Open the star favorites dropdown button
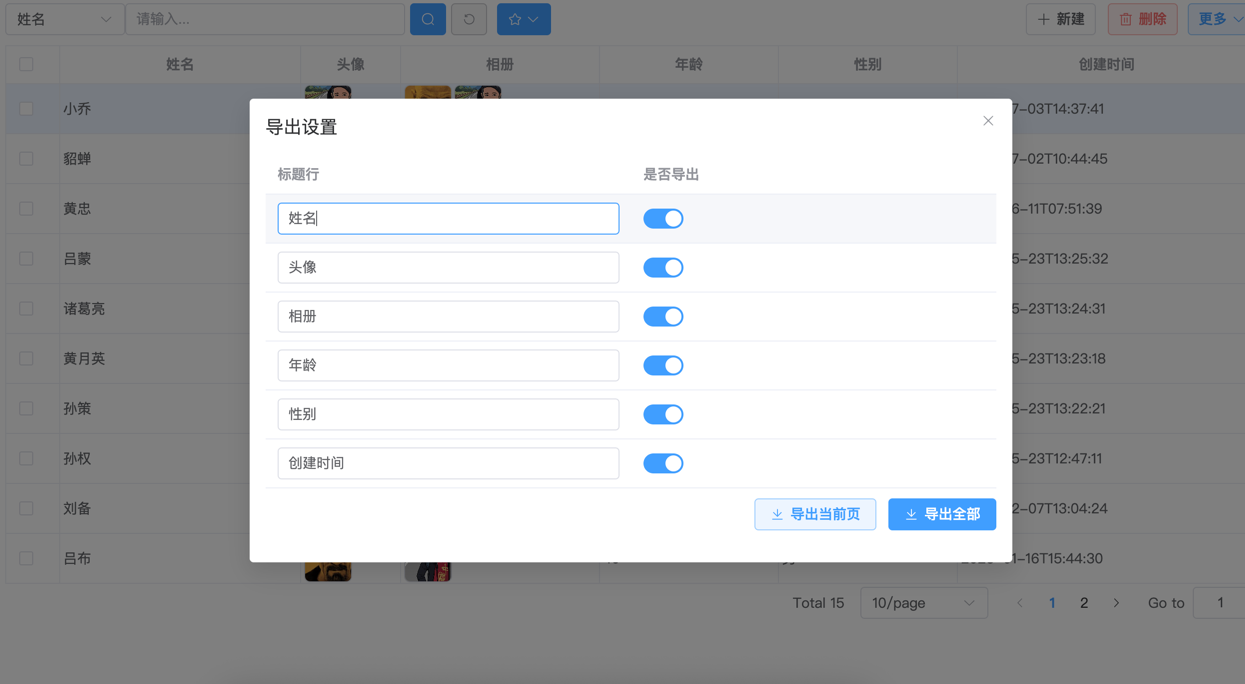Image resolution: width=1245 pixels, height=684 pixels. (523, 19)
